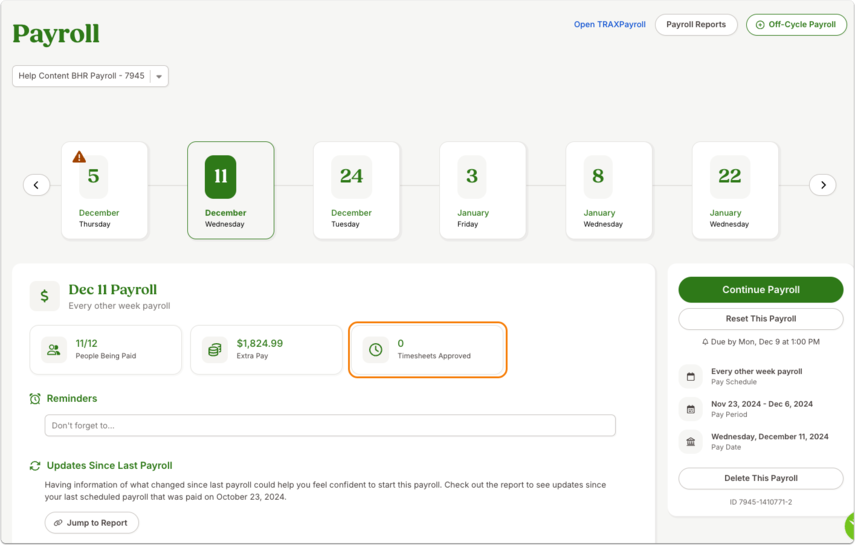Select the January 8 Wednesday payroll card

pyautogui.click(x=609, y=190)
